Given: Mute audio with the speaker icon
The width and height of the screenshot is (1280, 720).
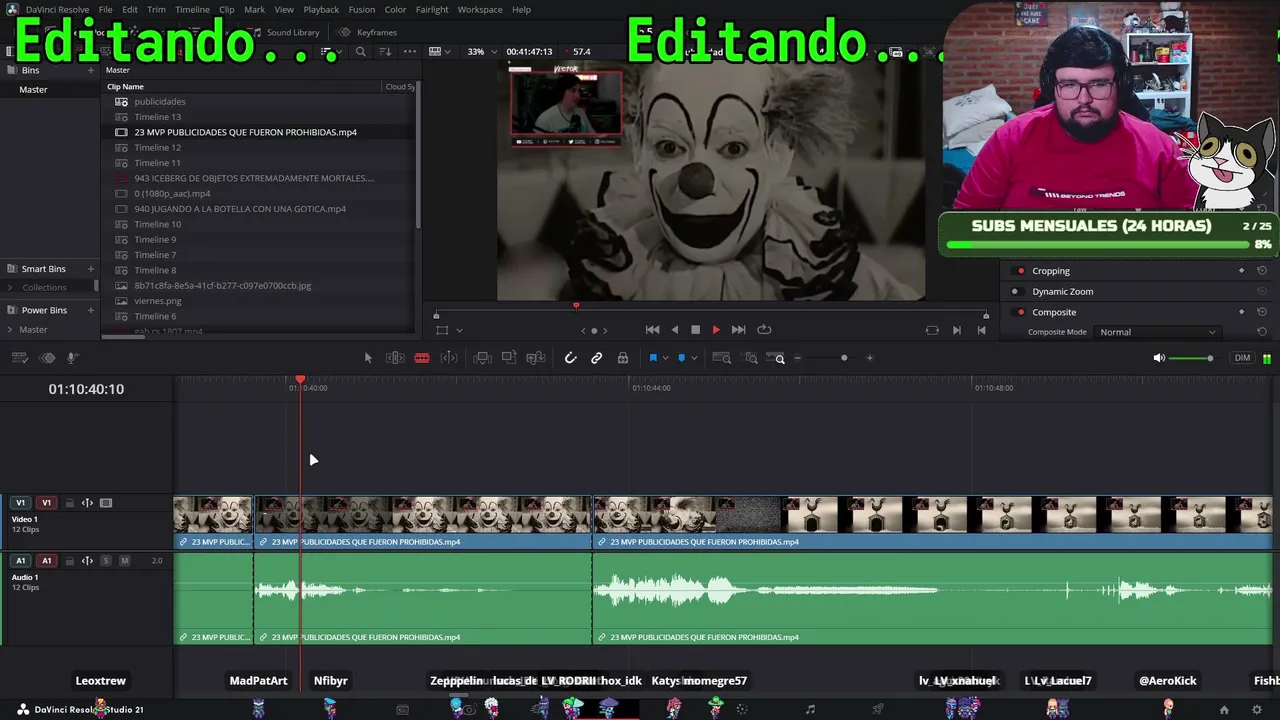Looking at the screenshot, I should pyautogui.click(x=1159, y=358).
